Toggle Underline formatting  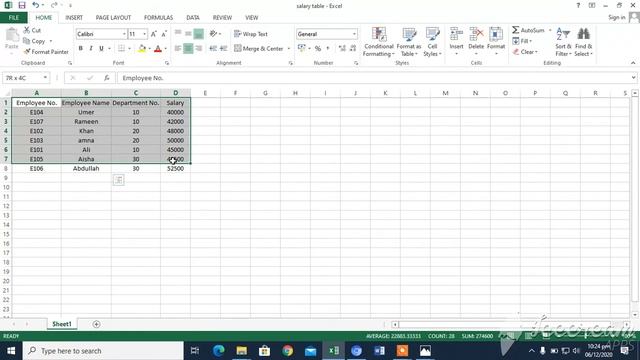[101, 49]
